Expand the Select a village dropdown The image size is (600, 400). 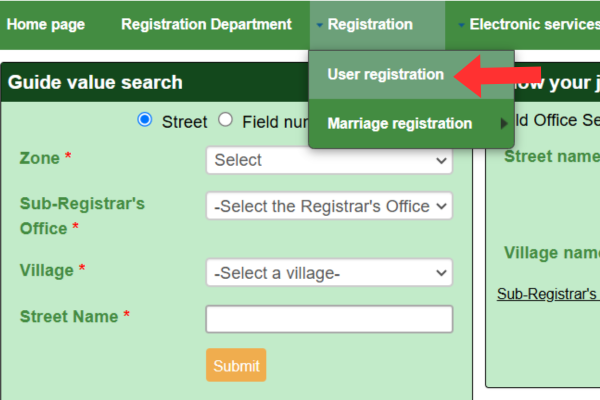[x=329, y=273]
